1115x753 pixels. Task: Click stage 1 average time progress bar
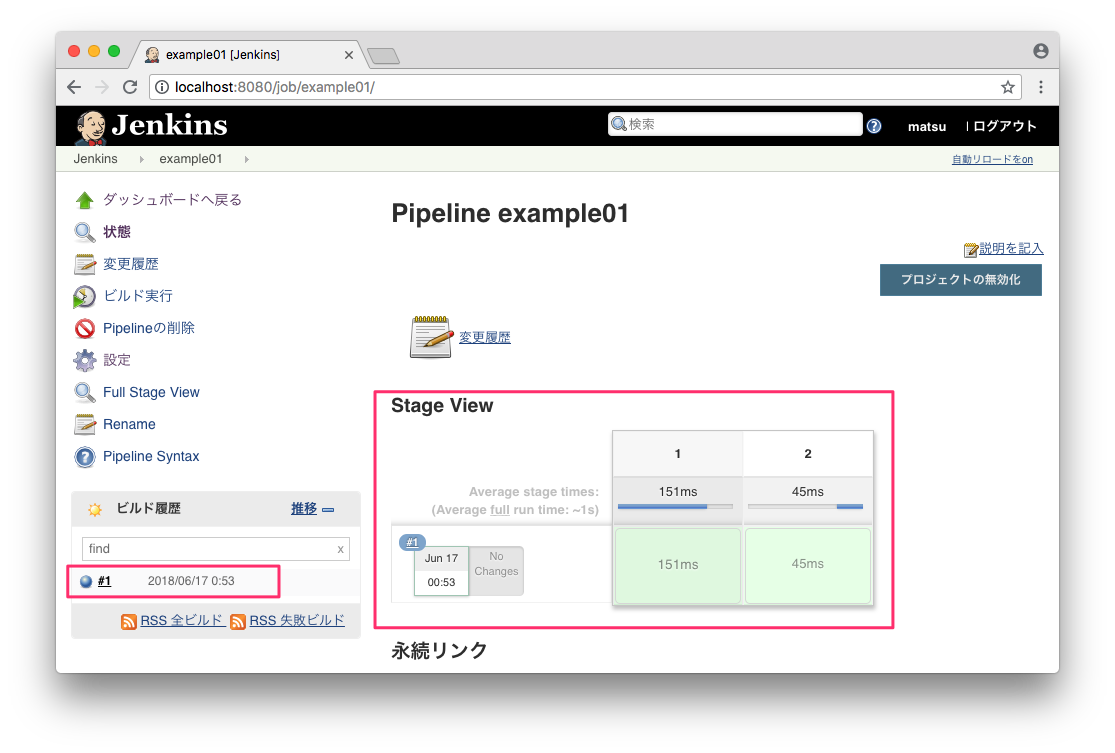[x=675, y=507]
